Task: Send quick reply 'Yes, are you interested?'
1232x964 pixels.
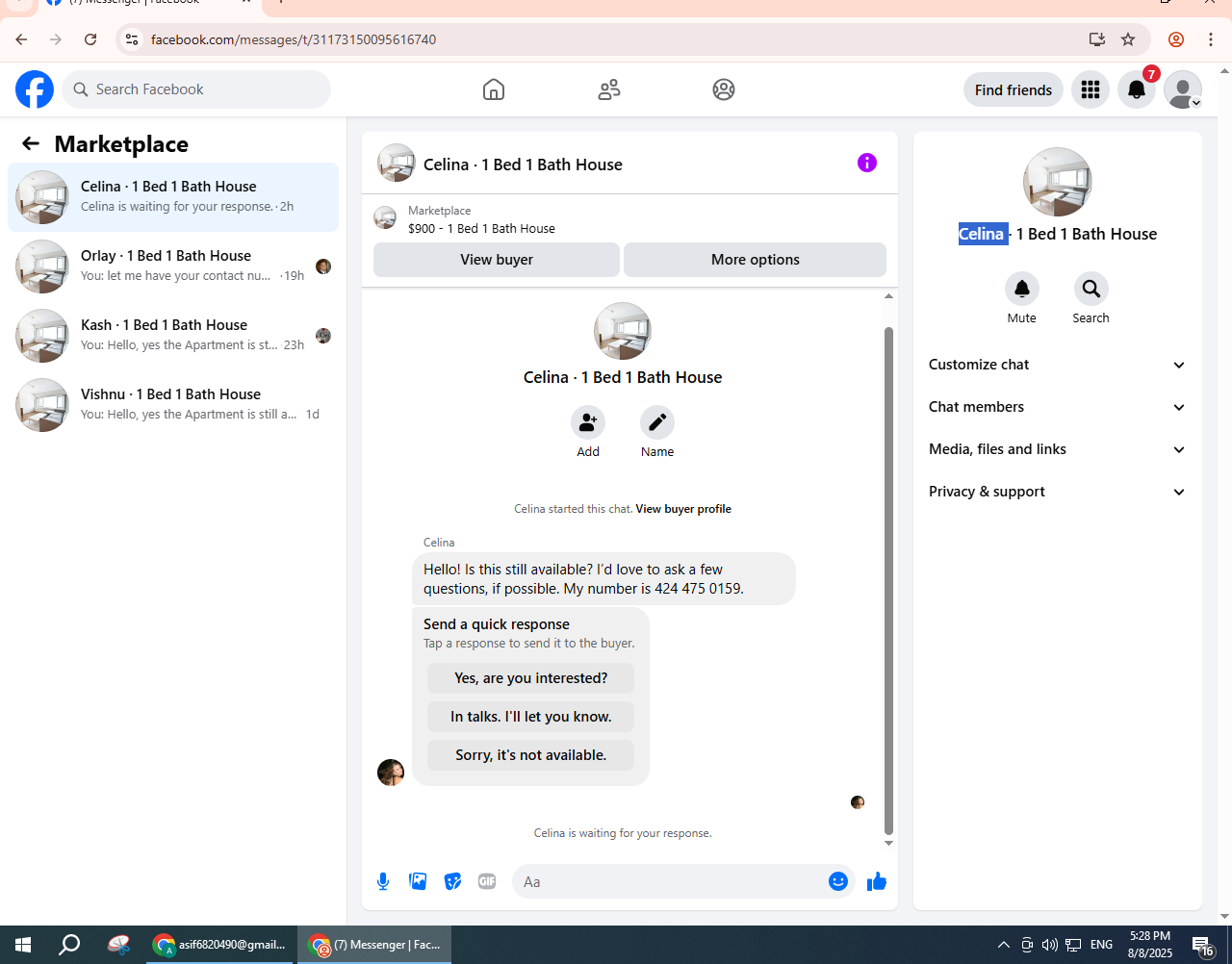Action: (x=531, y=678)
